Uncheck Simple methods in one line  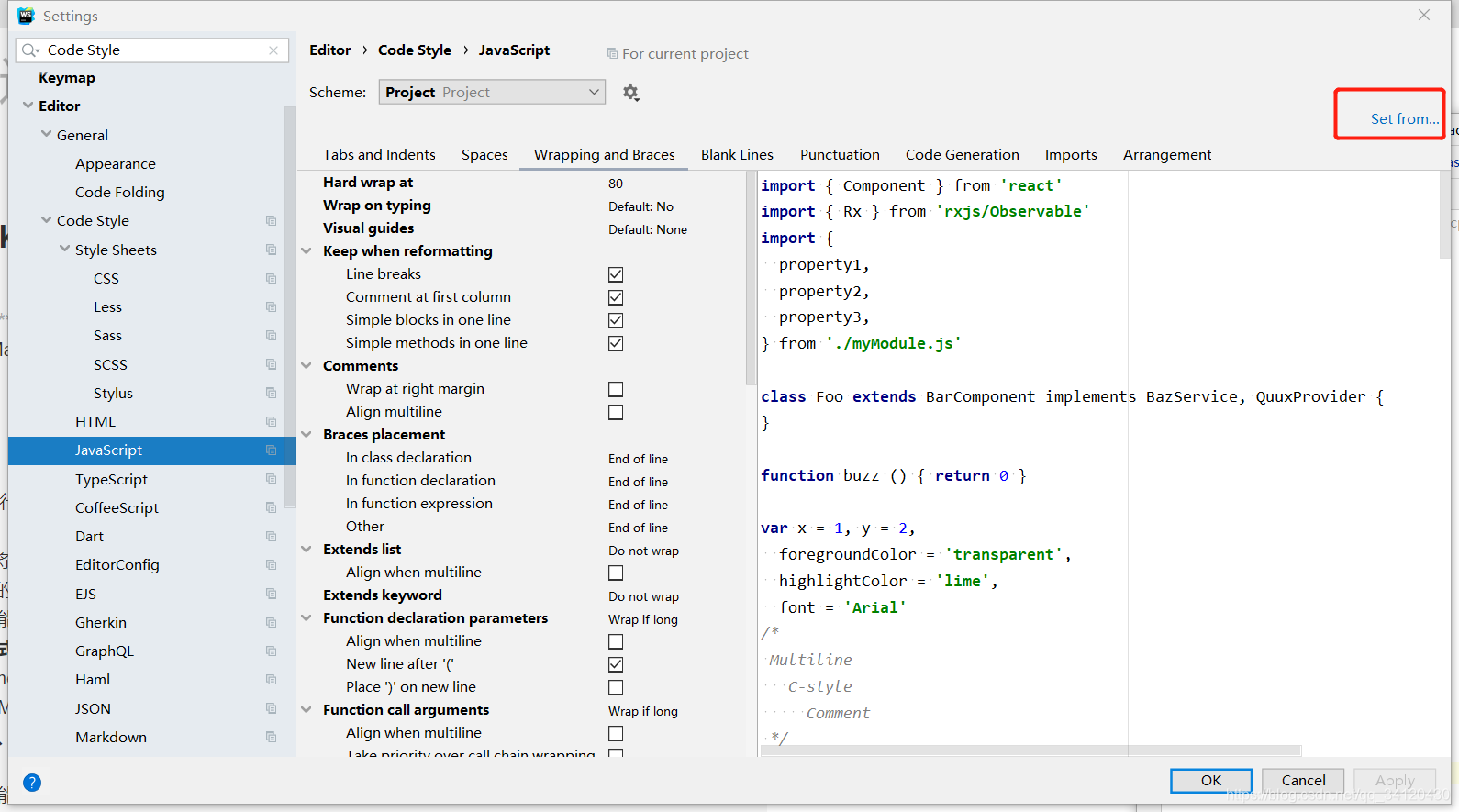[x=616, y=343]
